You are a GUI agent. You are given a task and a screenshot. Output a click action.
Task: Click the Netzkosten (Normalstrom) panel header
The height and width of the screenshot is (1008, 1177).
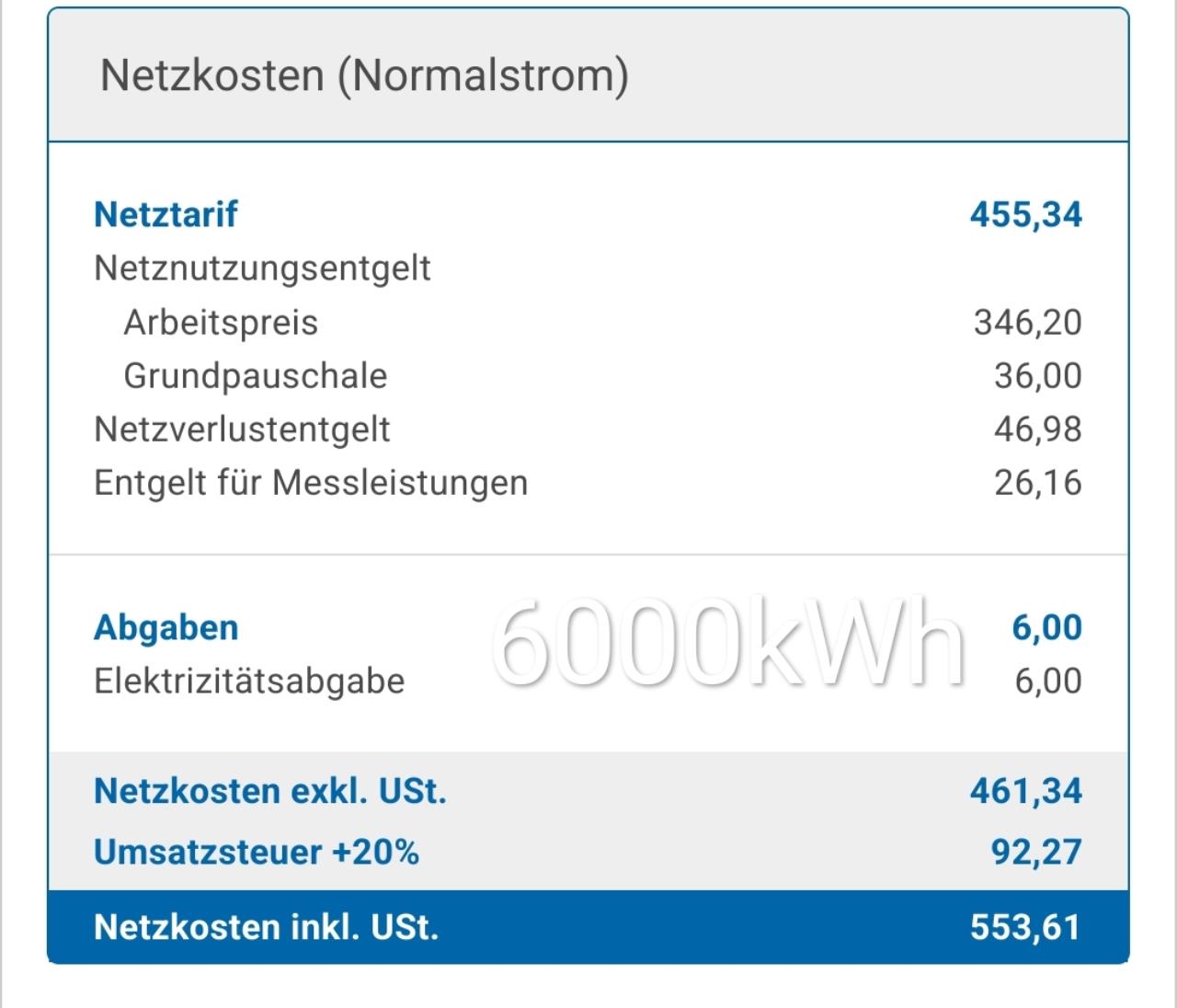coord(364,75)
